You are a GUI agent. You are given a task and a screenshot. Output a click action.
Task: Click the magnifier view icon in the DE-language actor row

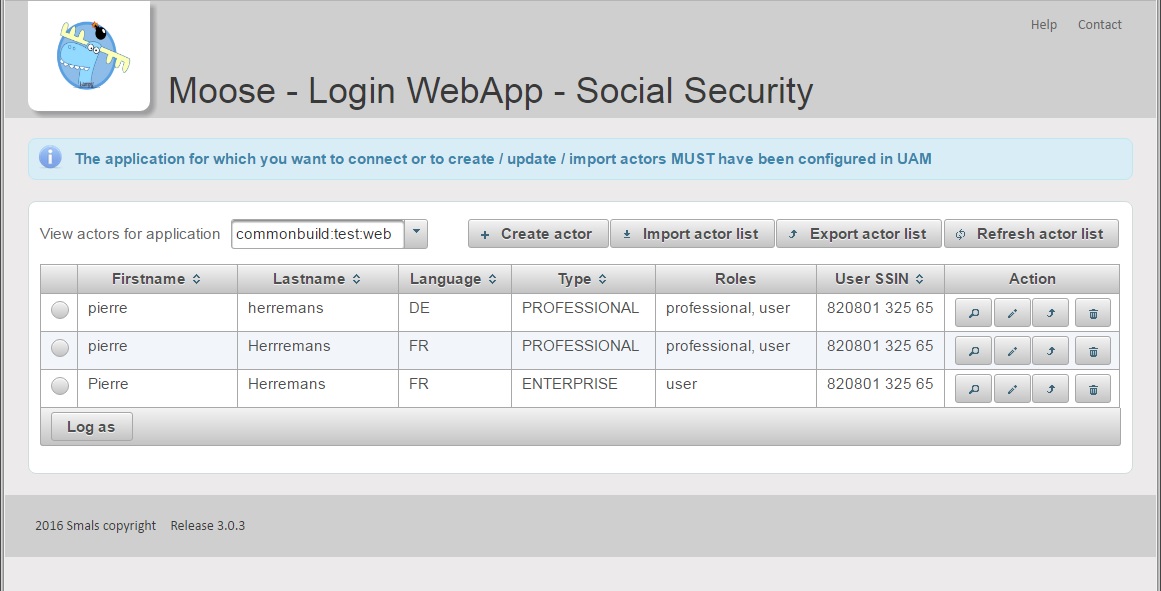pos(973,314)
